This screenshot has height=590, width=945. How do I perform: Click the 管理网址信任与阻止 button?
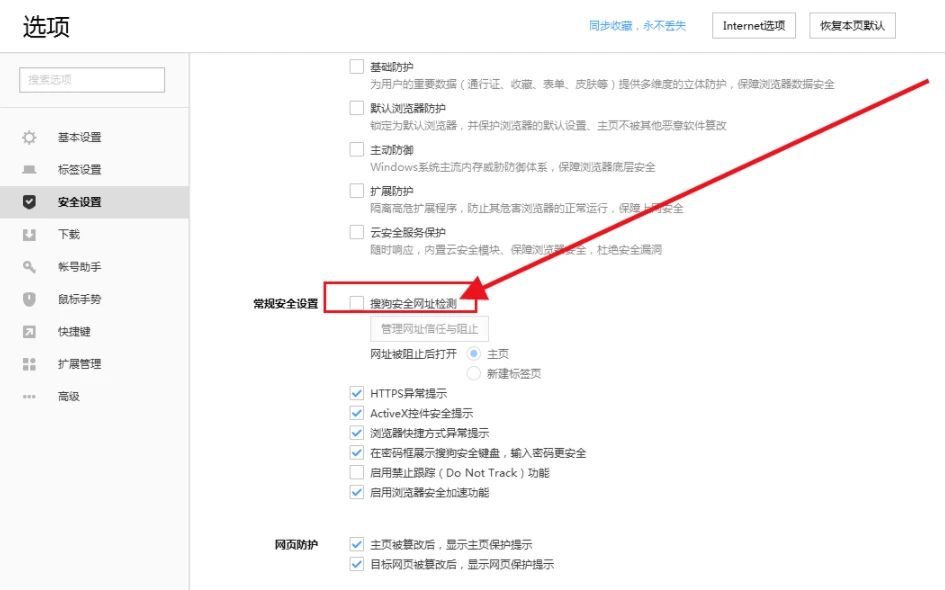point(429,329)
